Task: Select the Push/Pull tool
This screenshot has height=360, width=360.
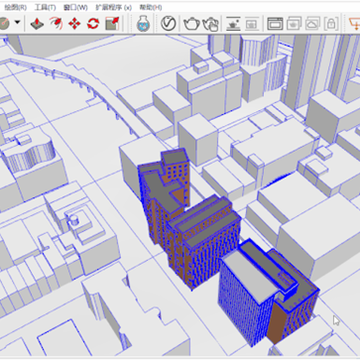Action: coord(37,24)
